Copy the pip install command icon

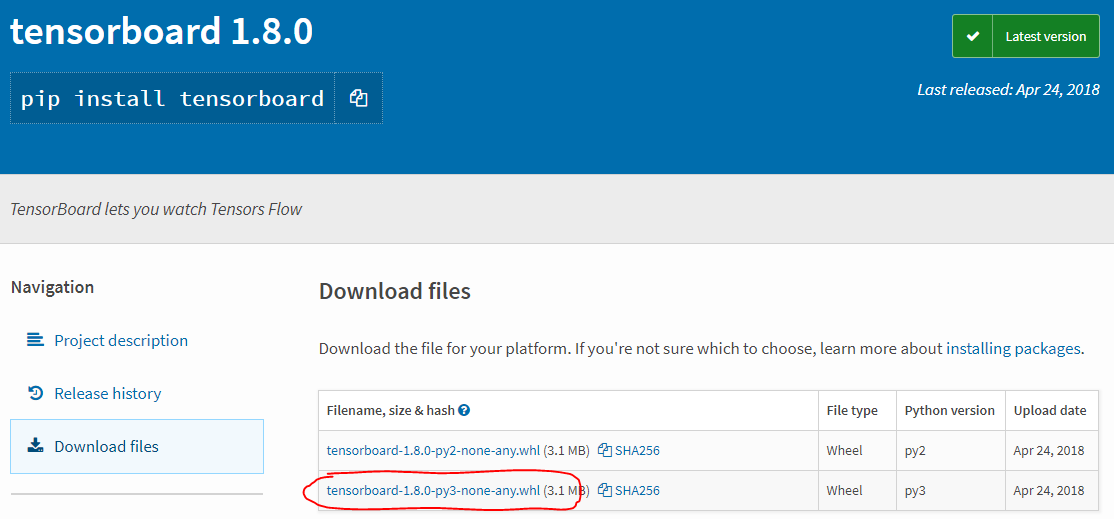359,98
